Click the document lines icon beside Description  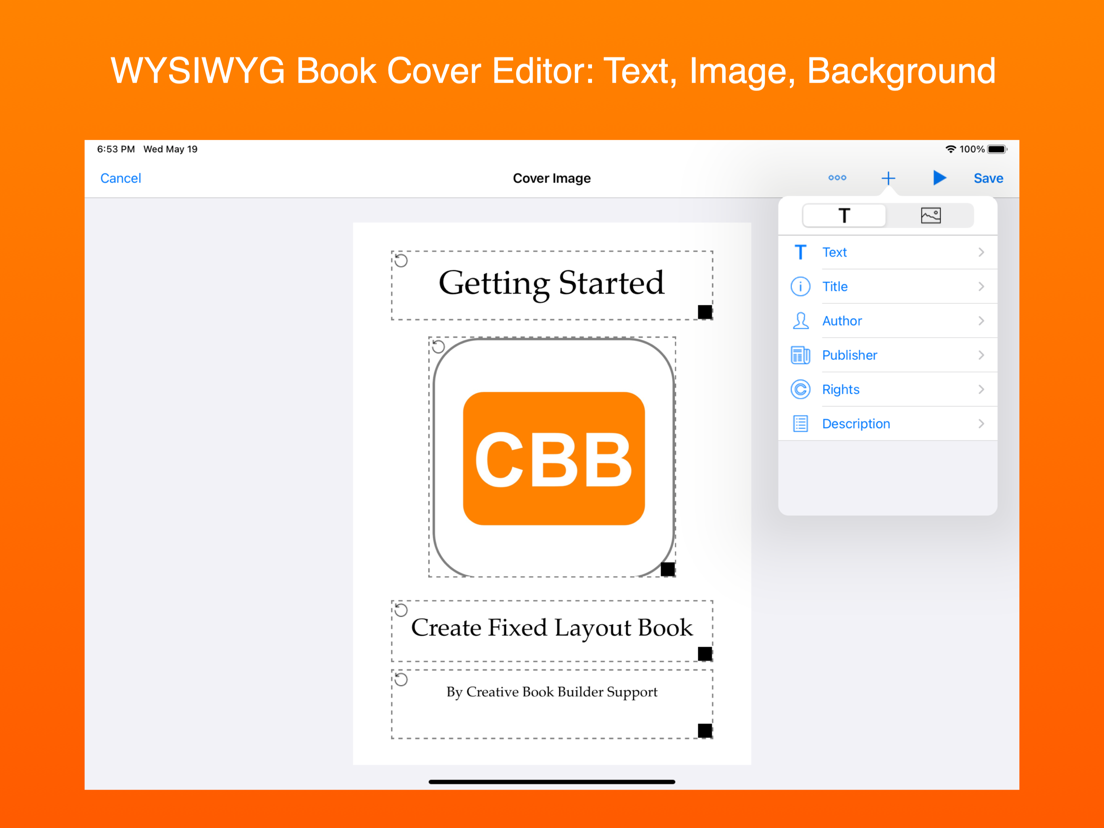801,424
